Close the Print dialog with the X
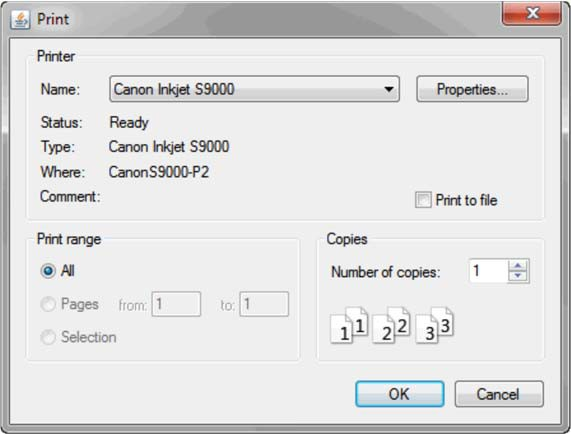The image size is (571, 434). click(532, 13)
